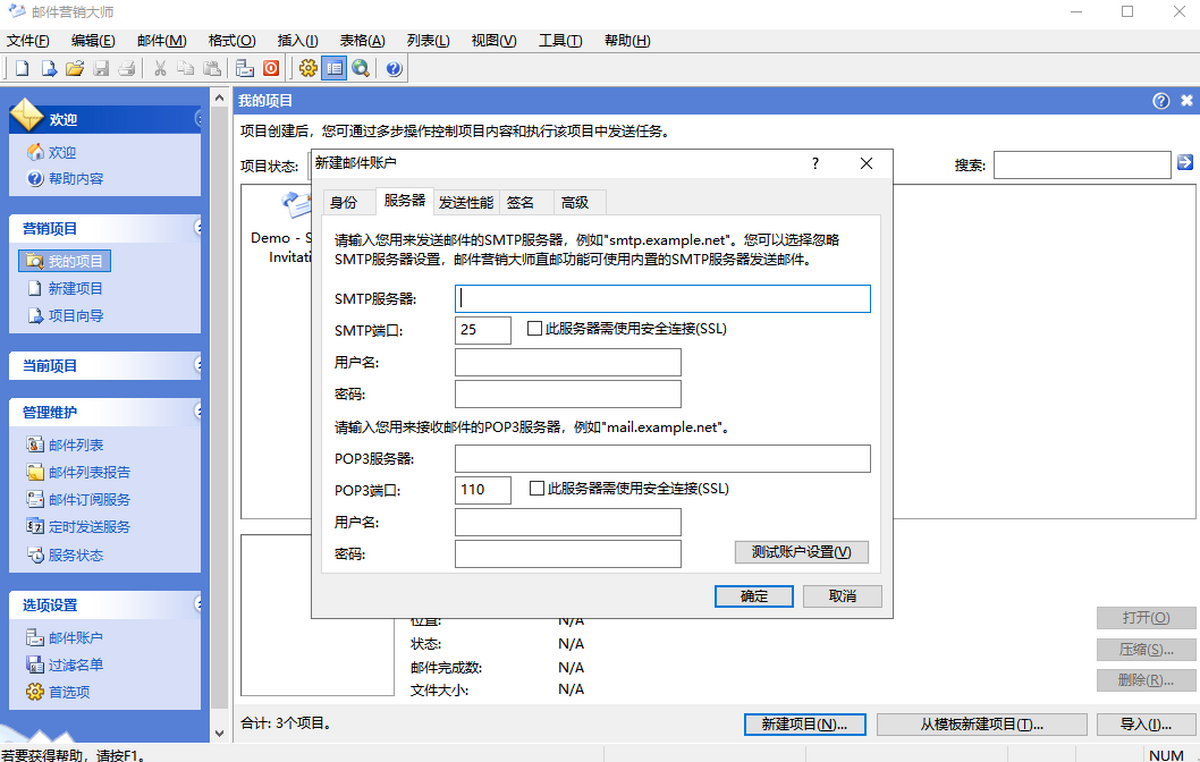
Task: Click the 搜索 input box
Action: [x=1082, y=165]
